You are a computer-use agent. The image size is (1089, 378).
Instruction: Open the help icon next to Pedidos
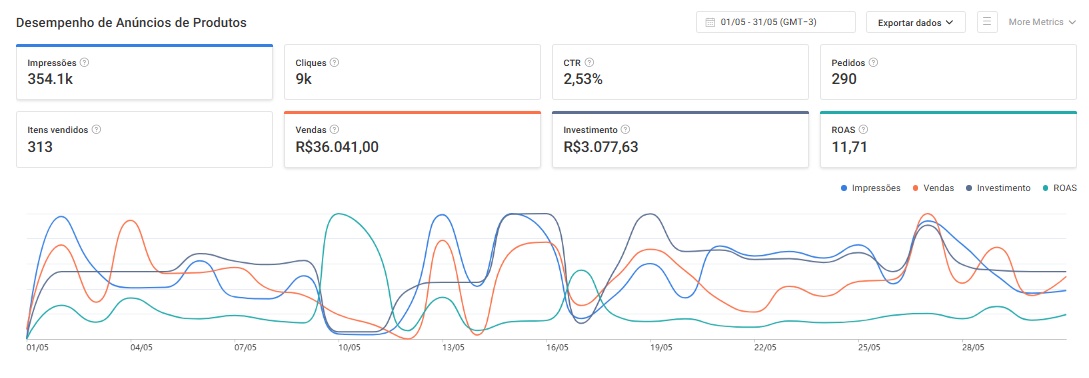873,63
